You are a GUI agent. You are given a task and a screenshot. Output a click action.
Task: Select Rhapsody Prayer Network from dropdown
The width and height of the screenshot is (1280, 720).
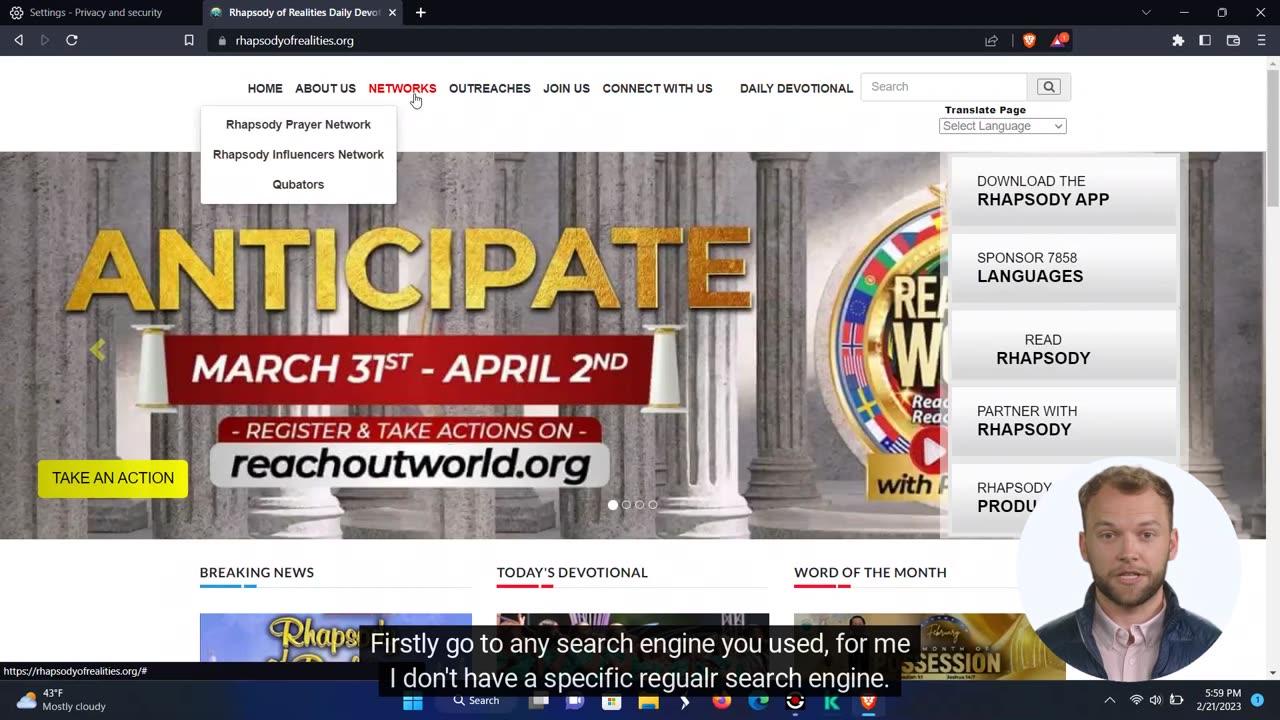tap(298, 124)
